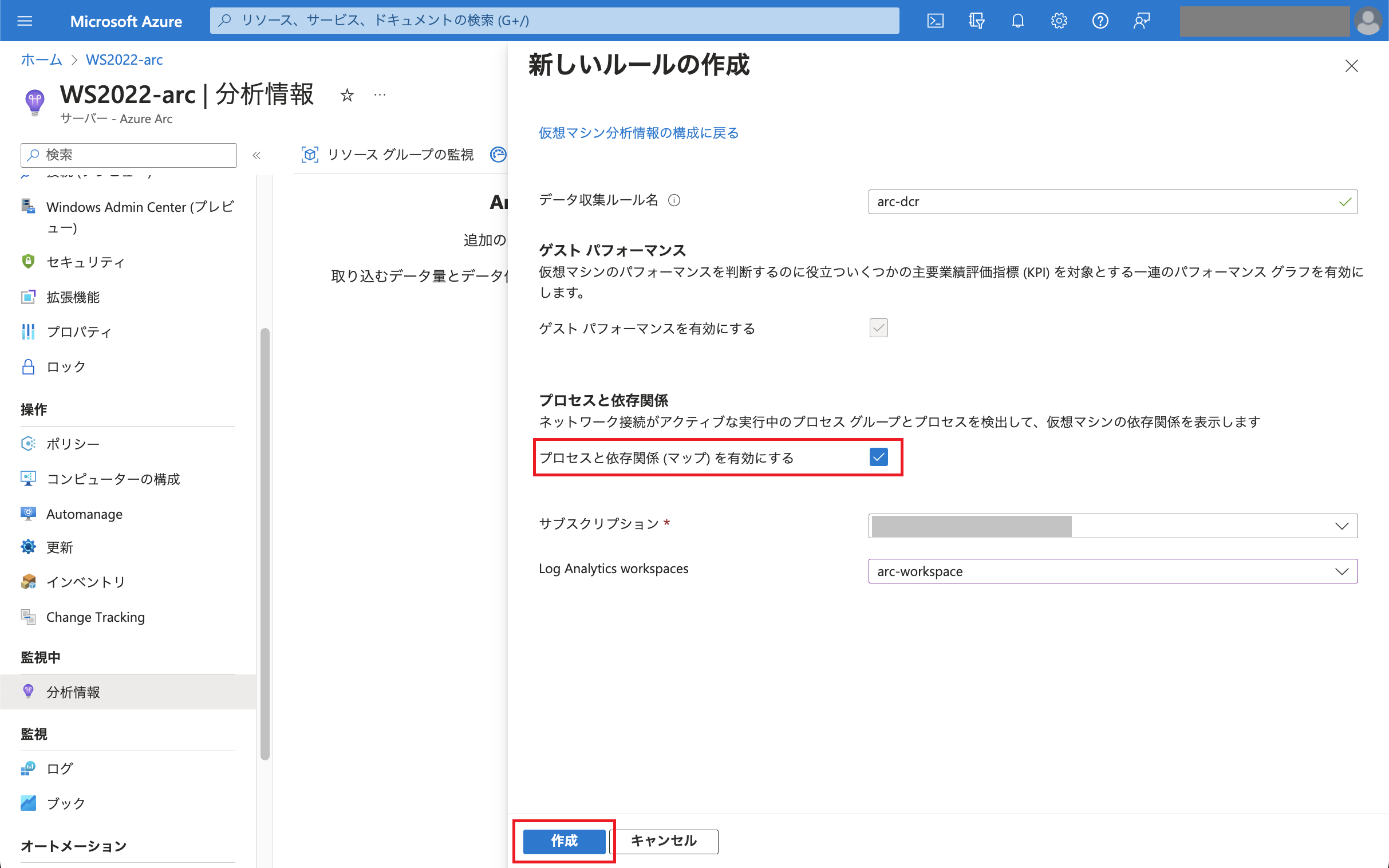Click the WS2022-arc breadcrumb link

(x=124, y=60)
